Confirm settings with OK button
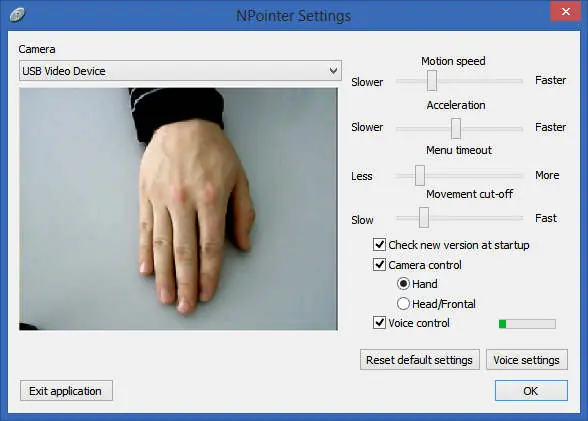 (531, 391)
